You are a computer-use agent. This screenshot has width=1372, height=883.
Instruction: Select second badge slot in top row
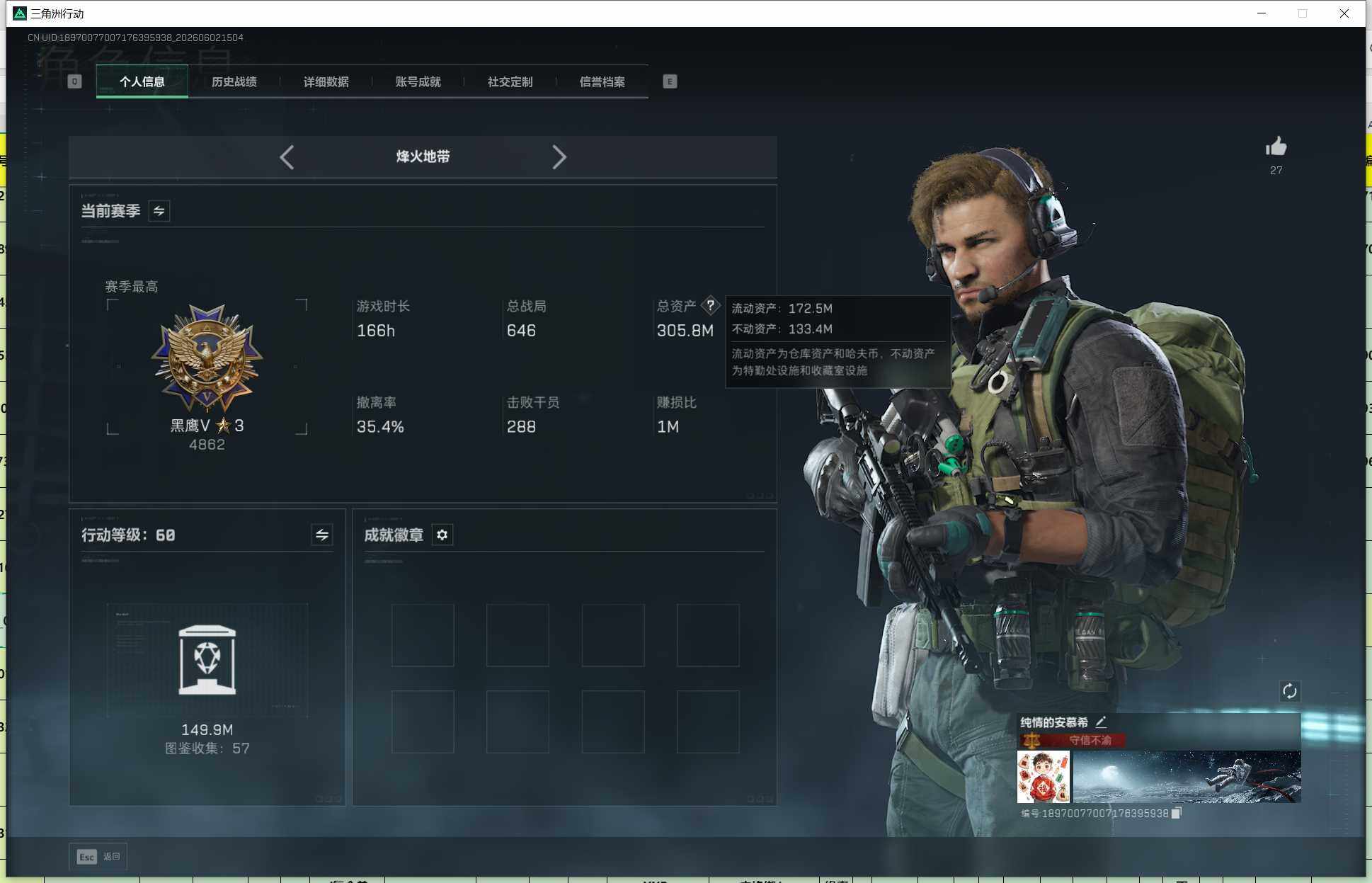click(518, 635)
